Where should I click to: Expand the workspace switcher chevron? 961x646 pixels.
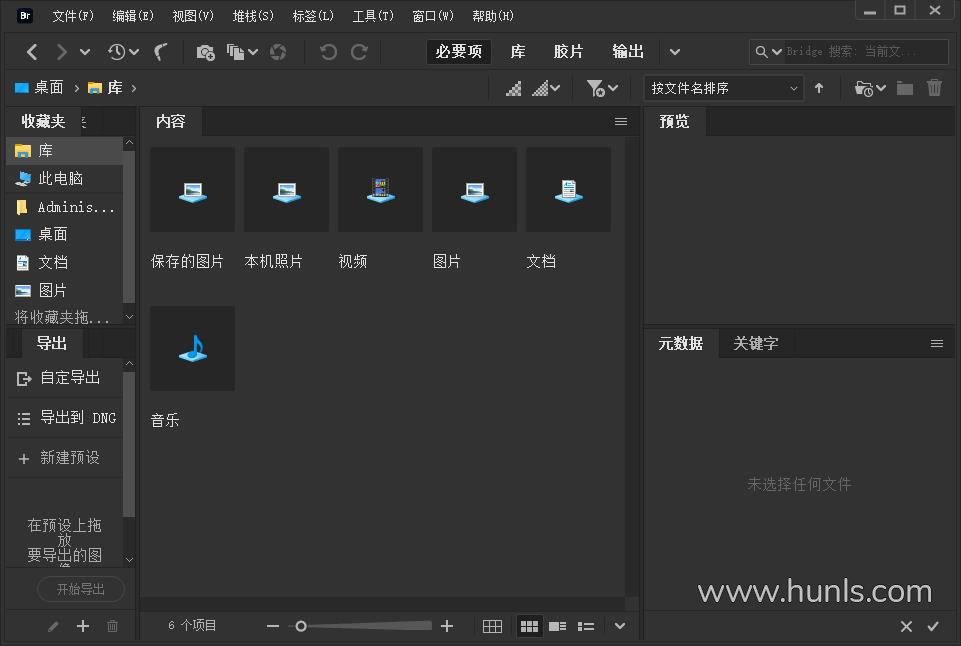675,52
